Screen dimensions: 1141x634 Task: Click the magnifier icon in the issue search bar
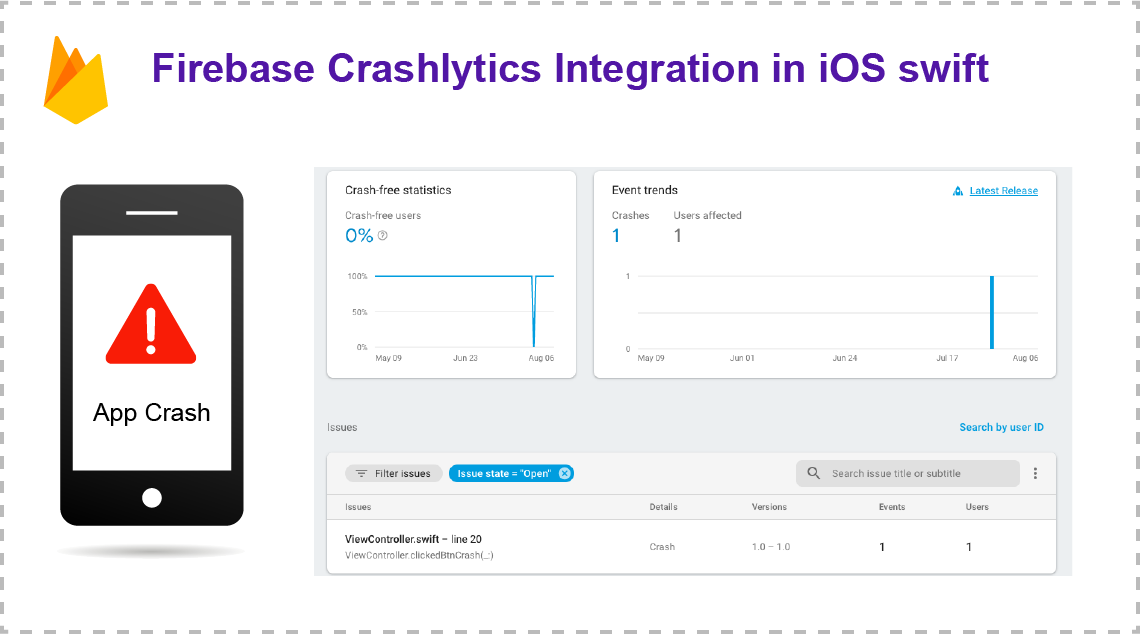814,473
